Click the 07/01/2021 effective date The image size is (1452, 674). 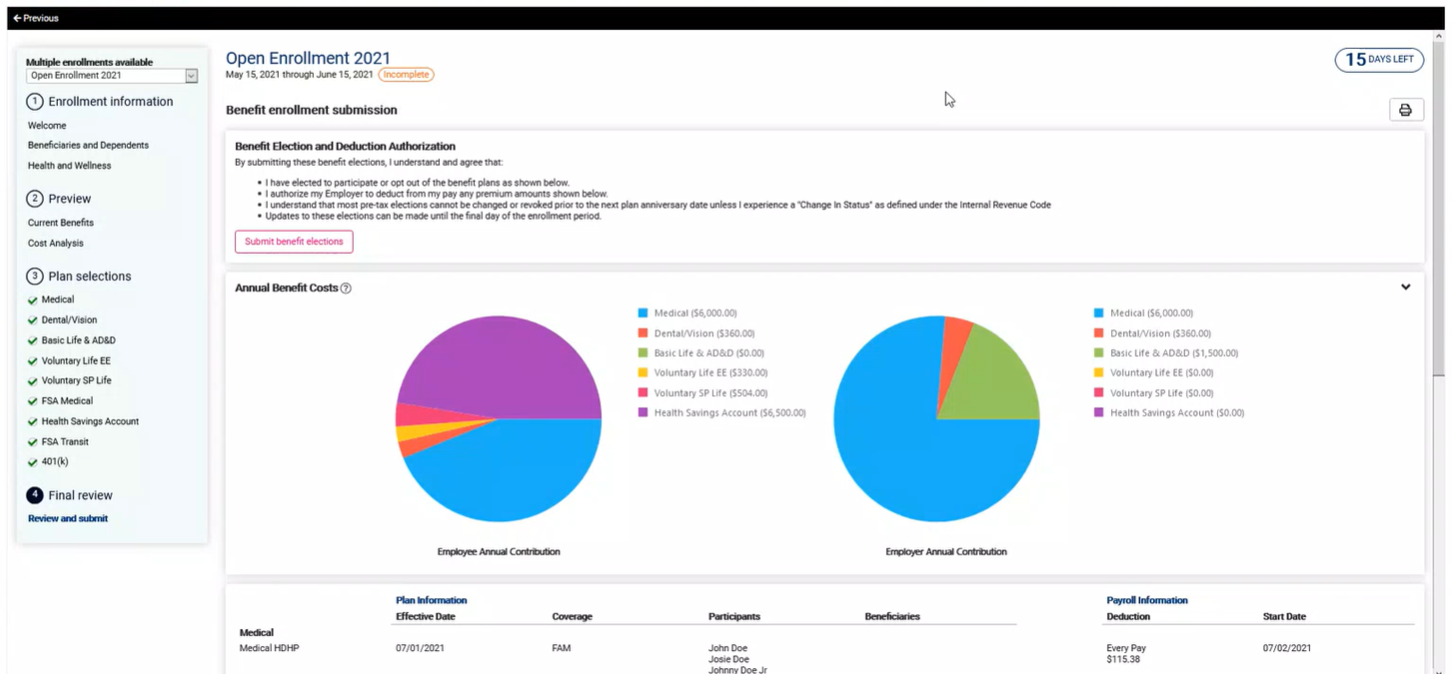(x=421, y=648)
